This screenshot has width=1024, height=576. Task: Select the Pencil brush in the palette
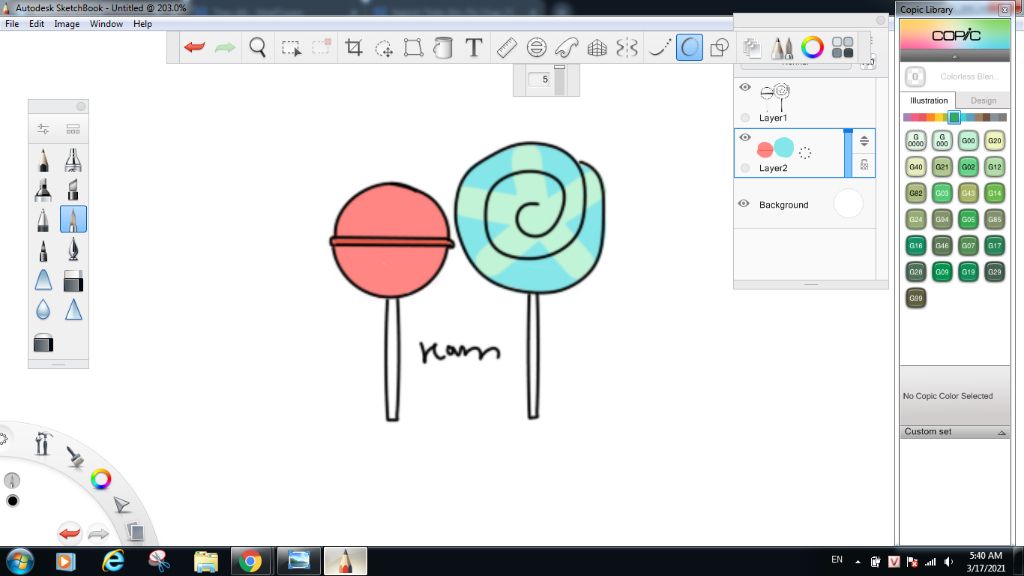(x=43, y=159)
